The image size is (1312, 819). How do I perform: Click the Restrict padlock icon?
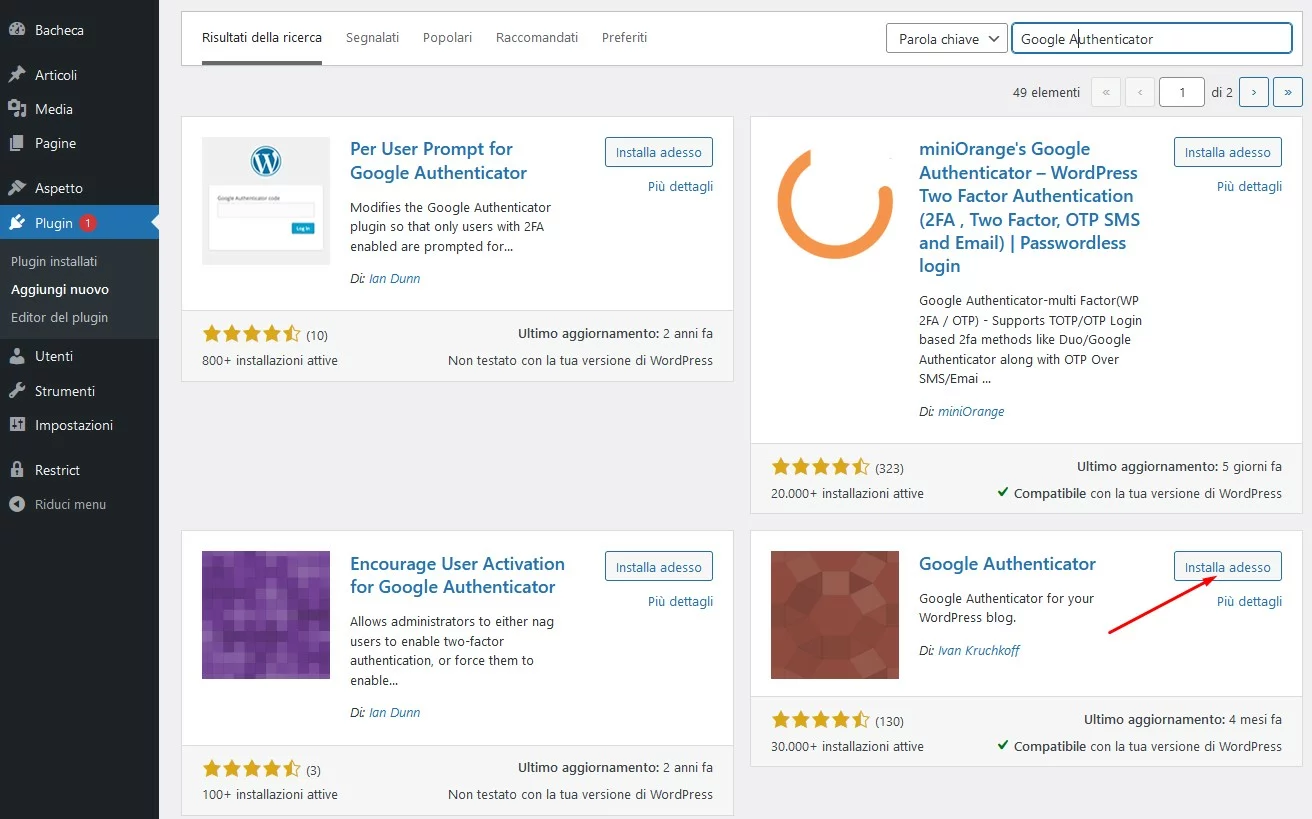point(17,470)
